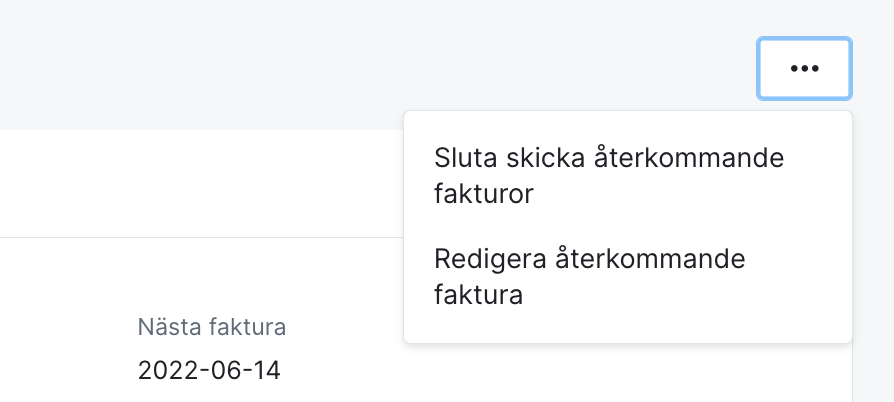The height and width of the screenshot is (402, 894).
Task: Click the text "fakturor" in the menu
Action: pyautogui.click(x=484, y=194)
